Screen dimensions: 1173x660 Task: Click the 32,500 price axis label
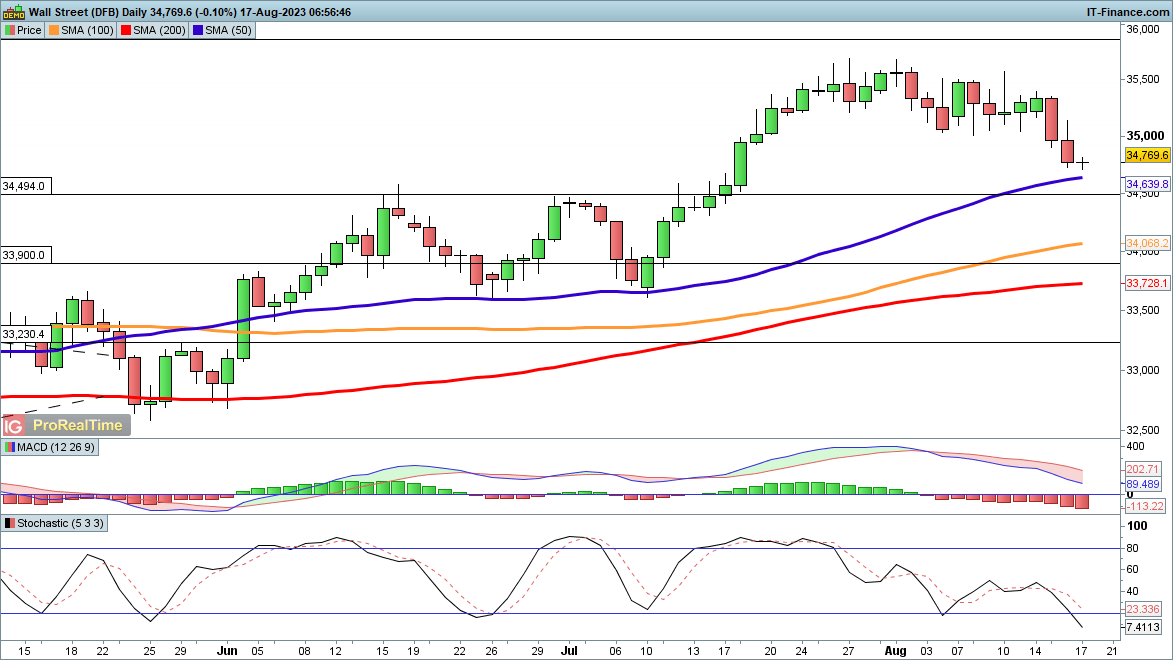1143,430
